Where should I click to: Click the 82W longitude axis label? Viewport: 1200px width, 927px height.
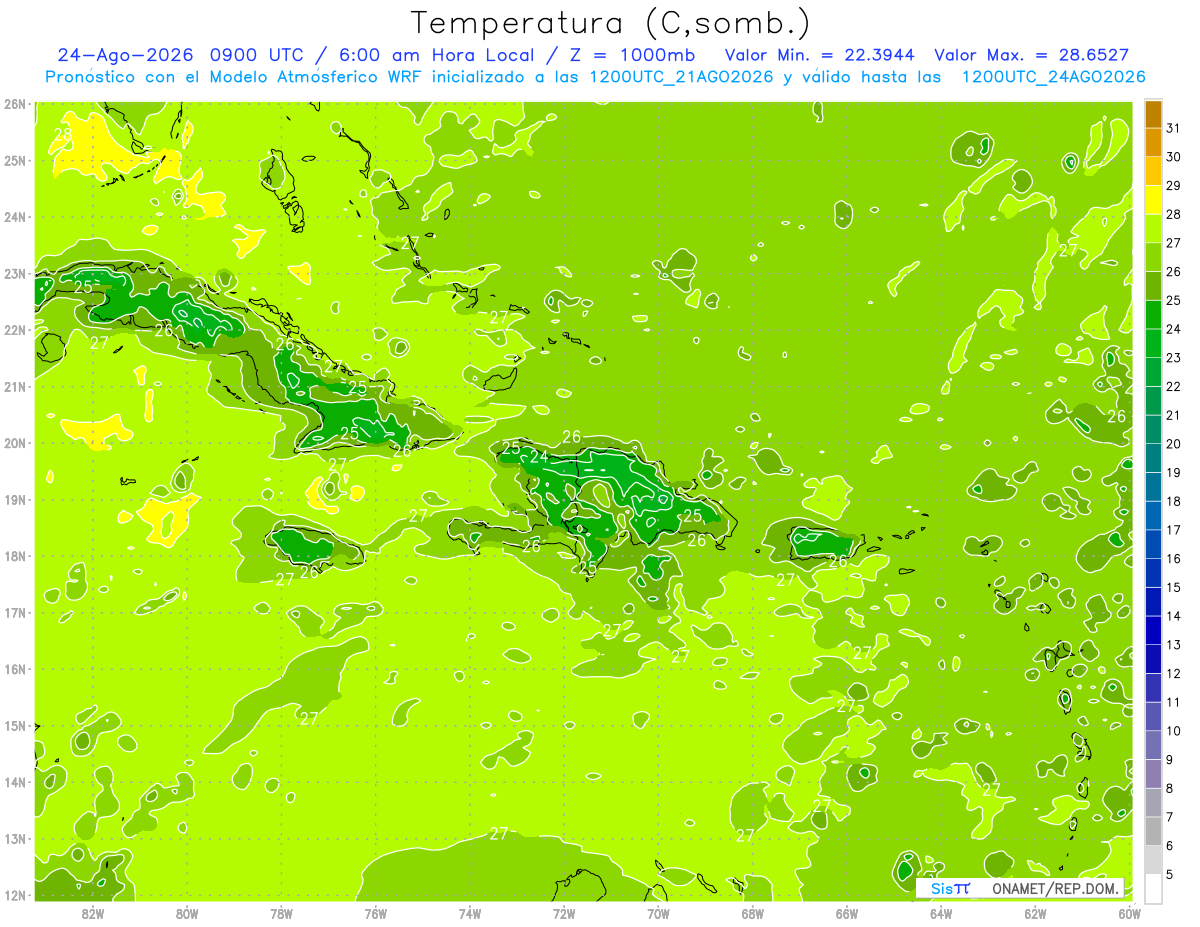click(x=93, y=913)
